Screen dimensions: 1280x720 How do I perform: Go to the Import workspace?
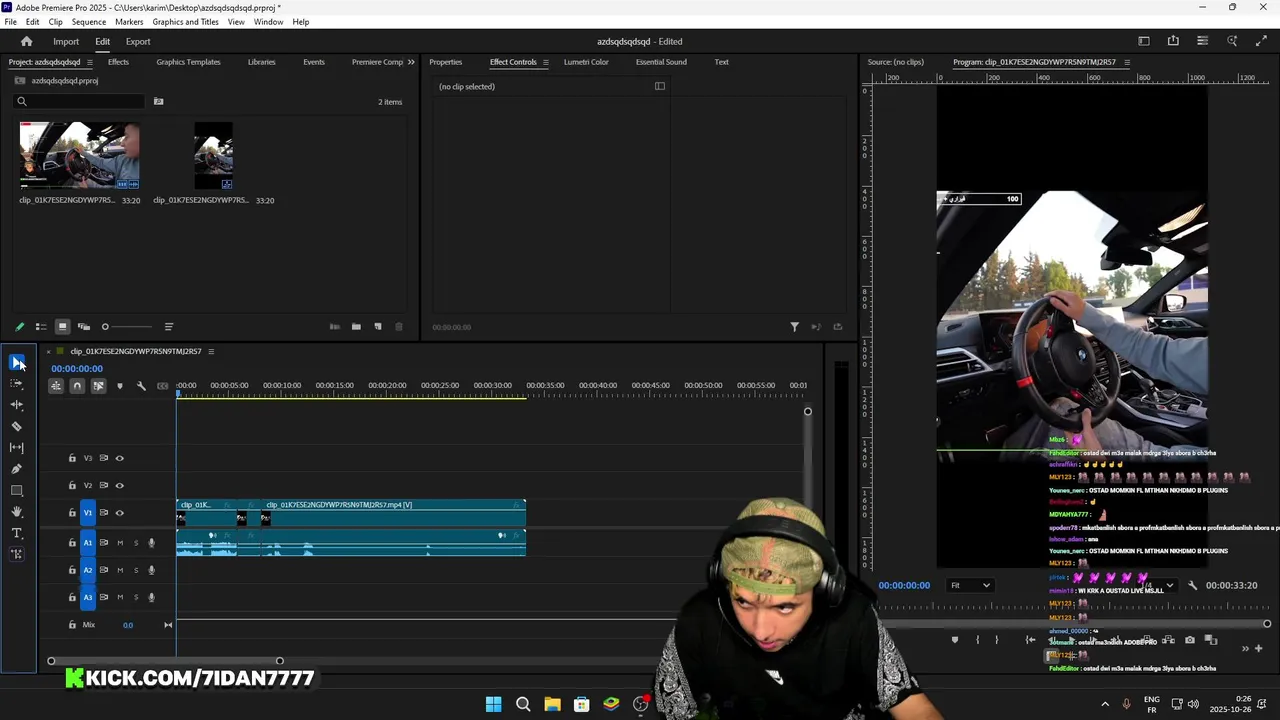66,42
